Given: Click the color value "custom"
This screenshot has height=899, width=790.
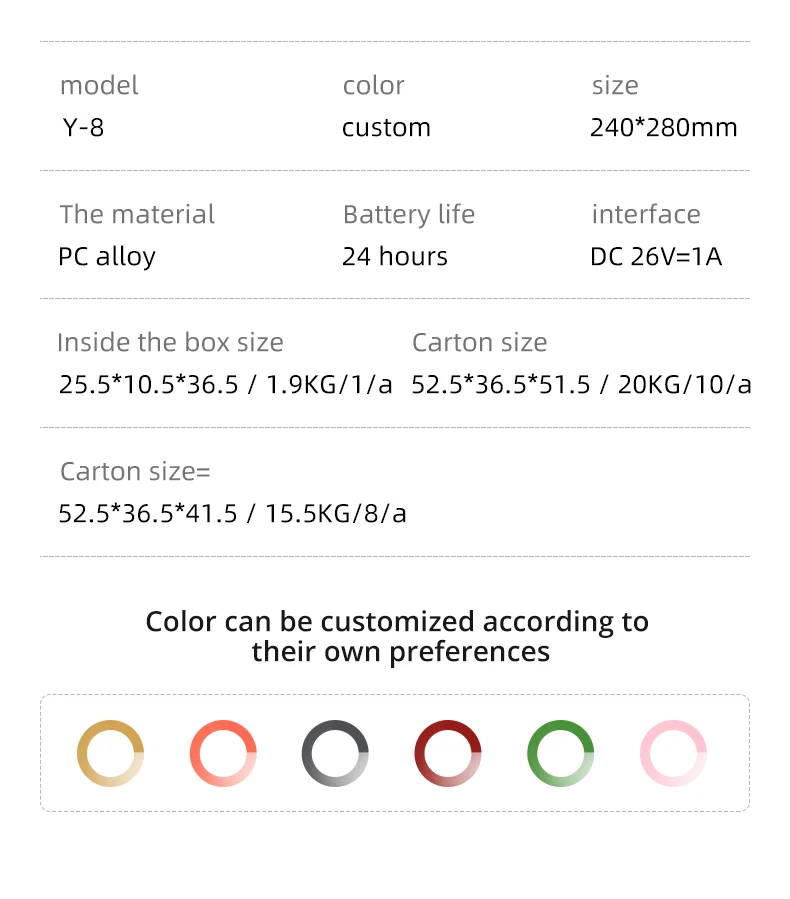Looking at the screenshot, I should point(386,128).
